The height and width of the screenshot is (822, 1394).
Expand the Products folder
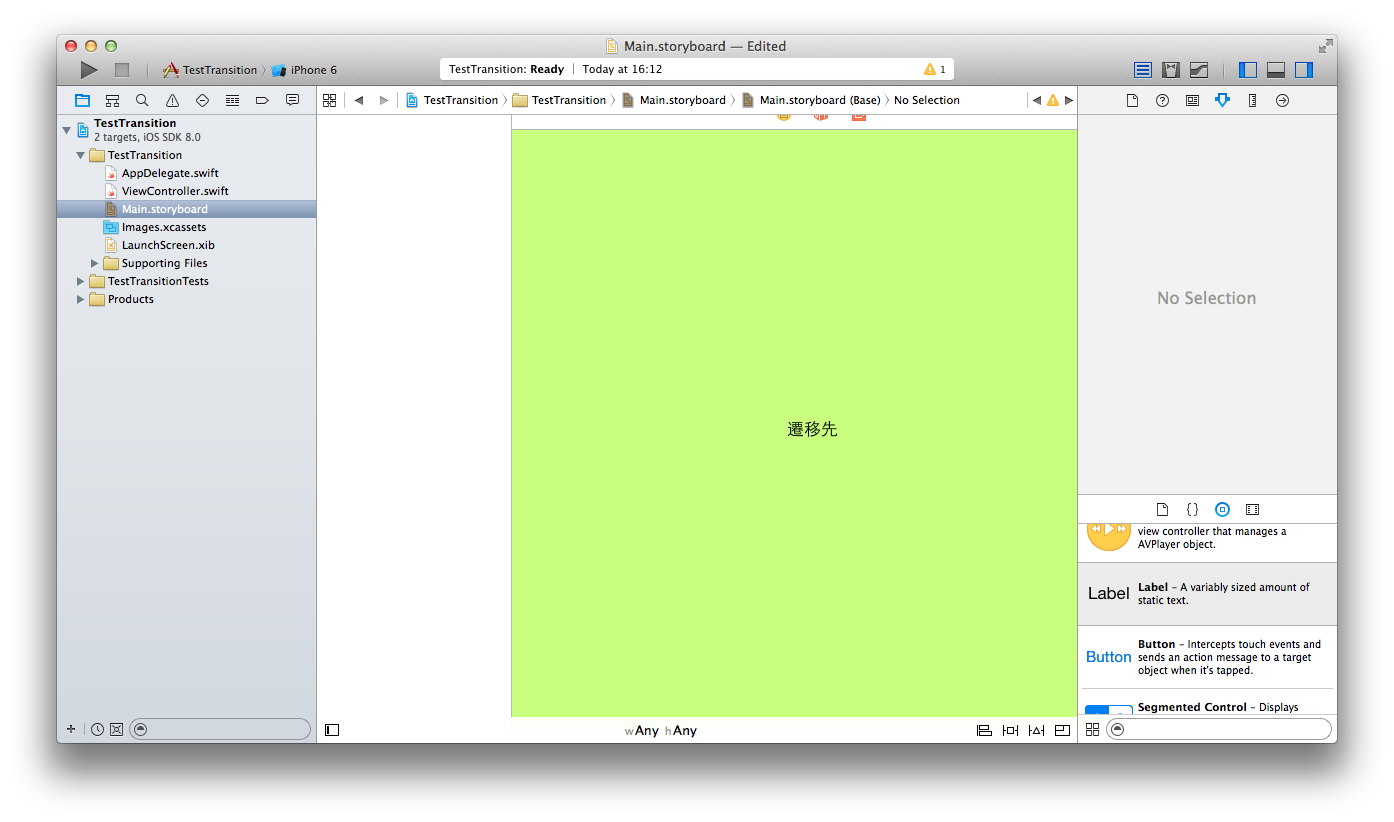click(x=81, y=299)
